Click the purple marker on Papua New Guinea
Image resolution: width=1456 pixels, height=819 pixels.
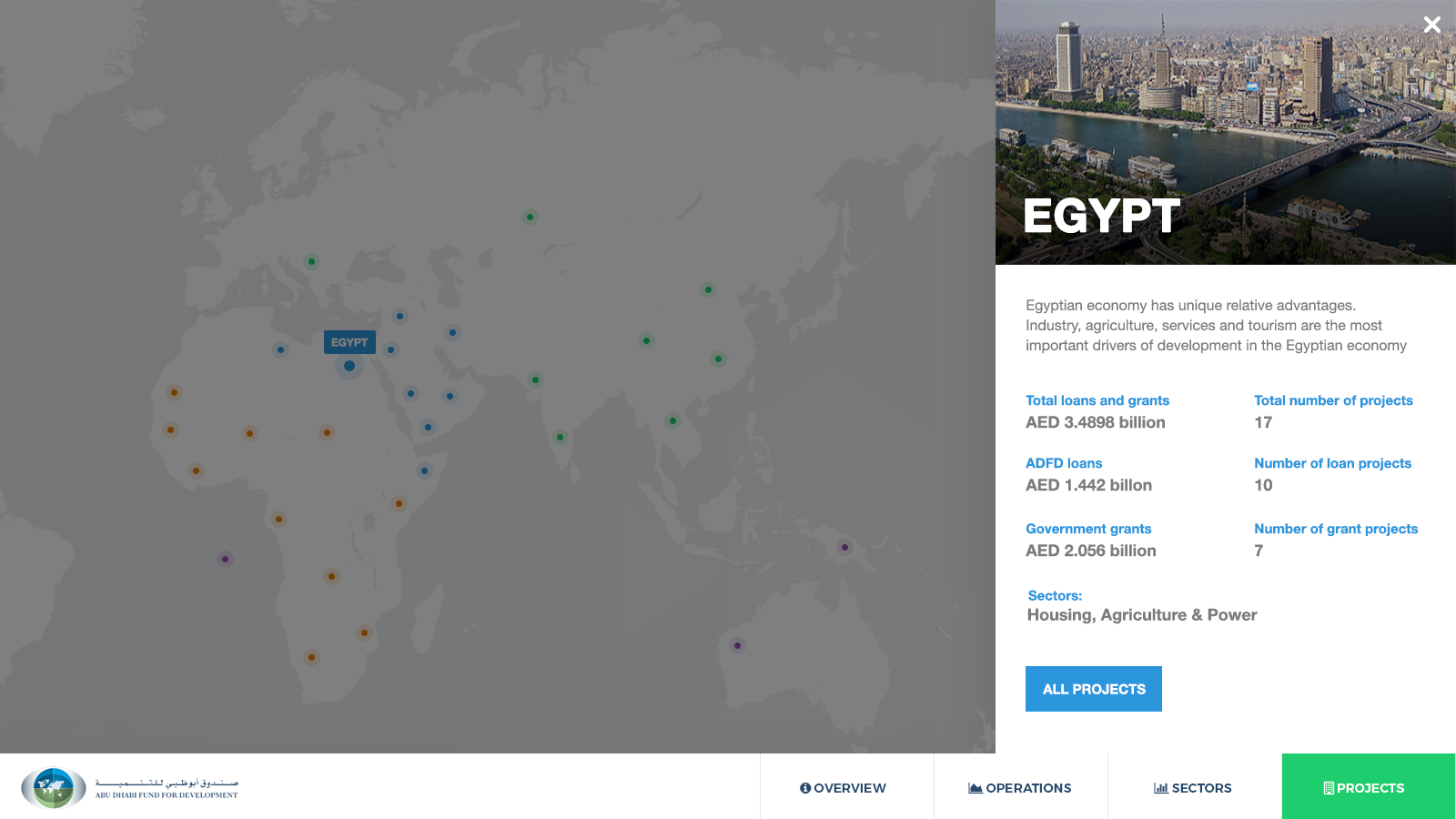(x=844, y=548)
